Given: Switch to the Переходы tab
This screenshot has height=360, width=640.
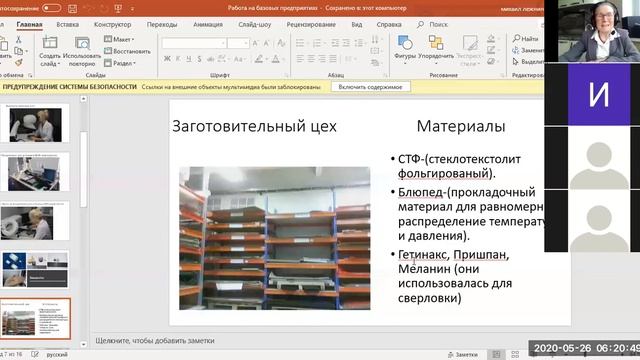Looking at the screenshot, I should point(162,24).
